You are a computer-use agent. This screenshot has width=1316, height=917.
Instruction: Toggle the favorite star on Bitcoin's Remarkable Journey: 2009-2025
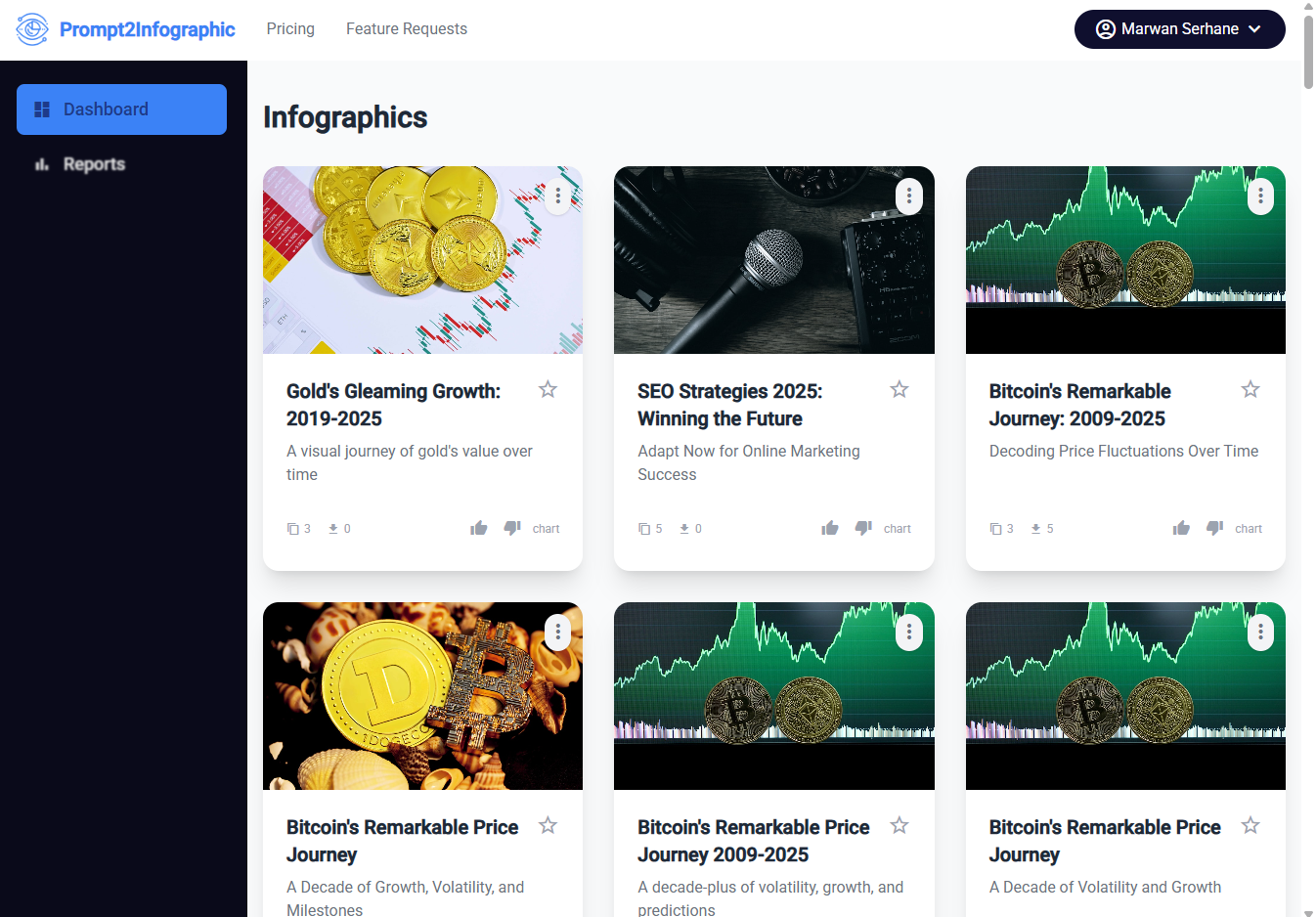(1250, 389)
